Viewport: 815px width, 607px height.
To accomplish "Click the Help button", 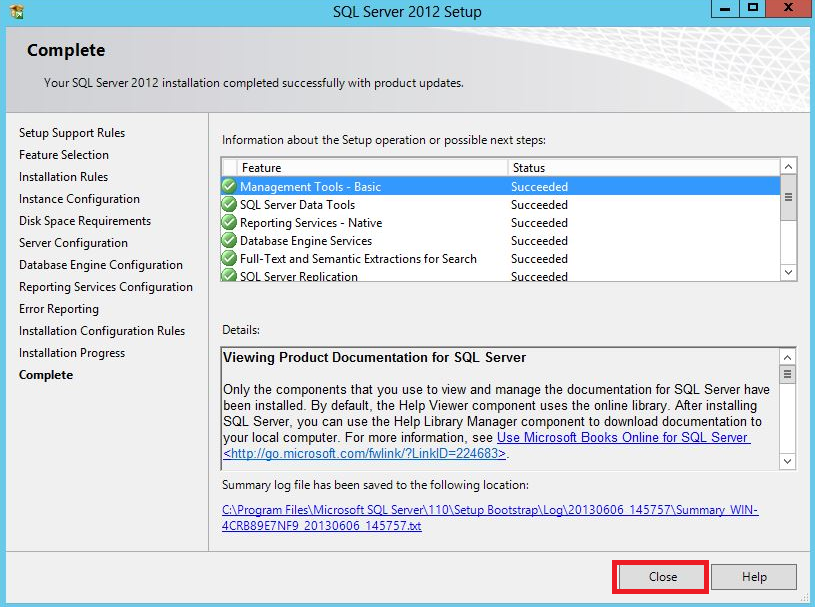I will point(754,577).
